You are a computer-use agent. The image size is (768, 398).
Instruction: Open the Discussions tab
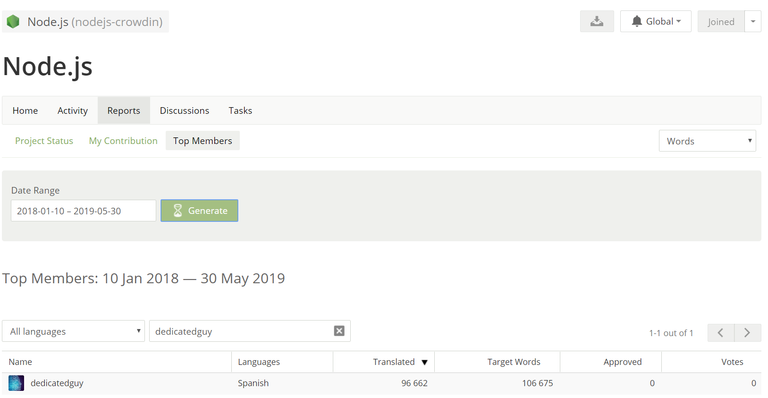(184, 111)
